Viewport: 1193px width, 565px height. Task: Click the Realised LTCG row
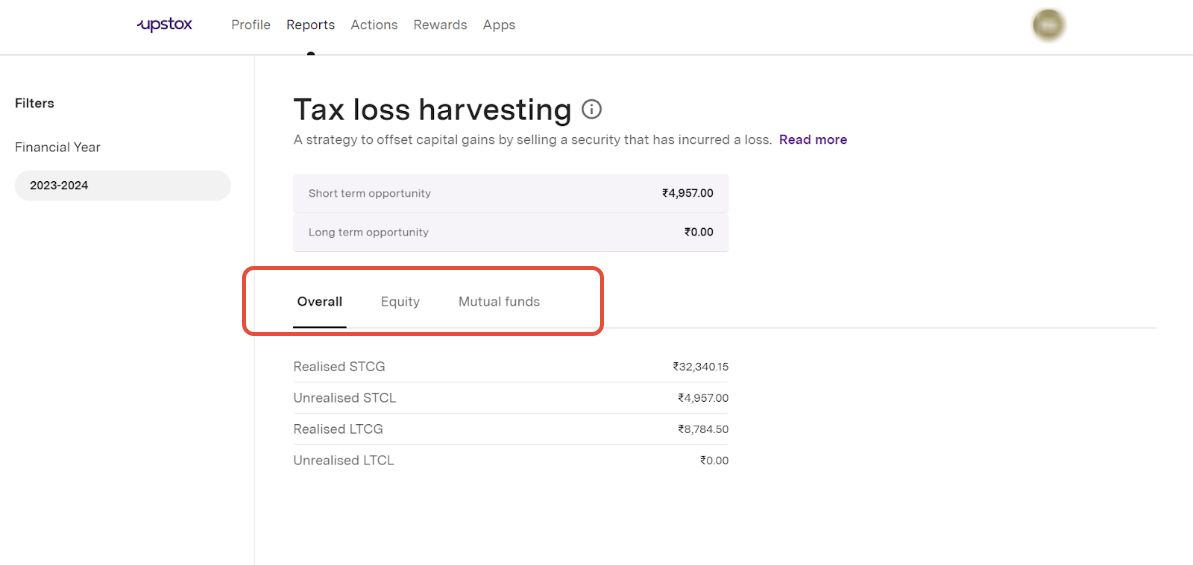pos(510,429)
